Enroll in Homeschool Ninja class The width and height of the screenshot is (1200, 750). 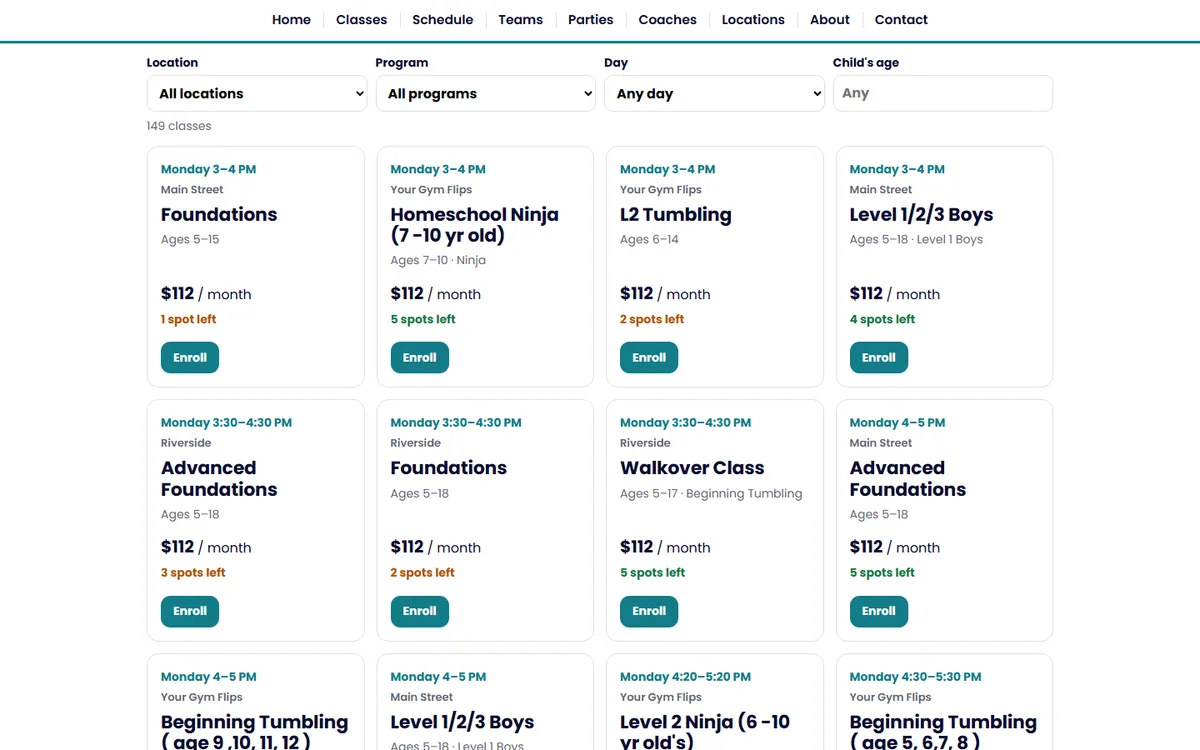pyautogui.click(x=420, y=358)
